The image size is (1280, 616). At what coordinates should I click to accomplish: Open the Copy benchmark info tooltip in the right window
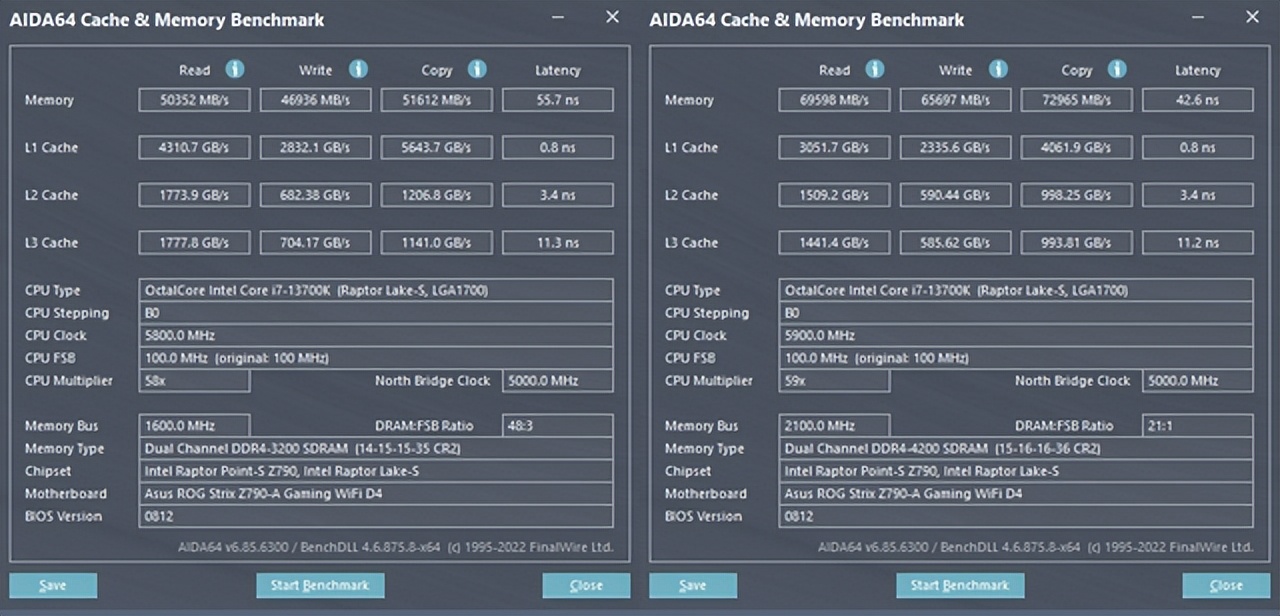click(x=1117, y=70)
